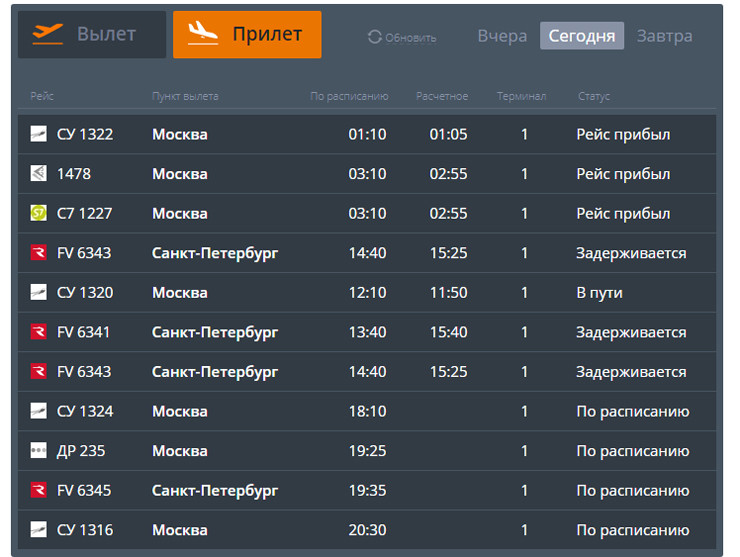Click the Rossiya logo for flight FV 6341

39,332
